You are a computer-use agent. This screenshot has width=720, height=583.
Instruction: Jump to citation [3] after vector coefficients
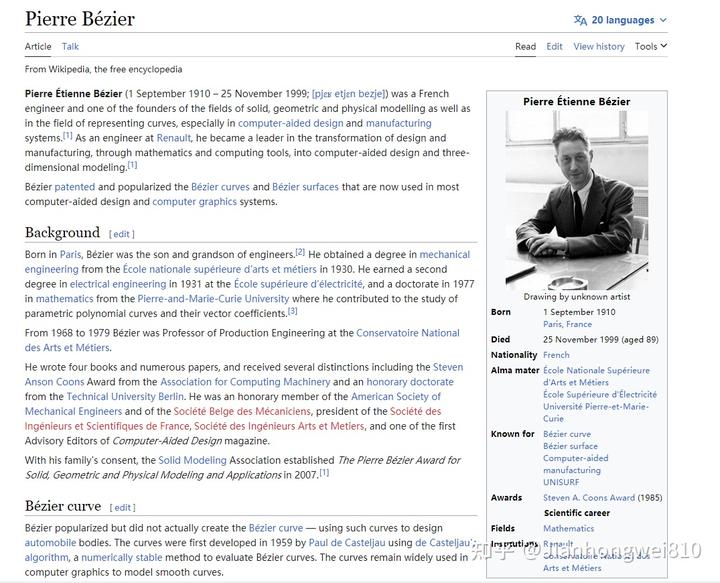[292, 311]
